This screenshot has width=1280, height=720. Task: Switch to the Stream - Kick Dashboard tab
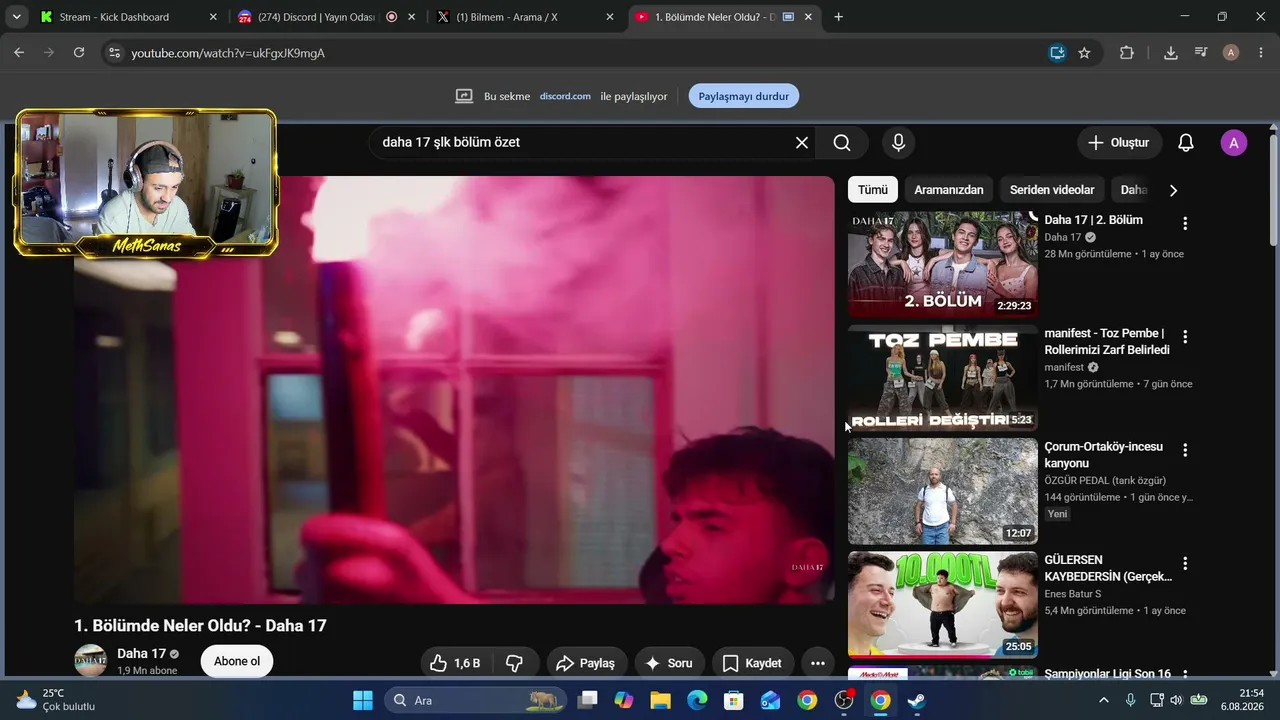[x=130, y=17]
